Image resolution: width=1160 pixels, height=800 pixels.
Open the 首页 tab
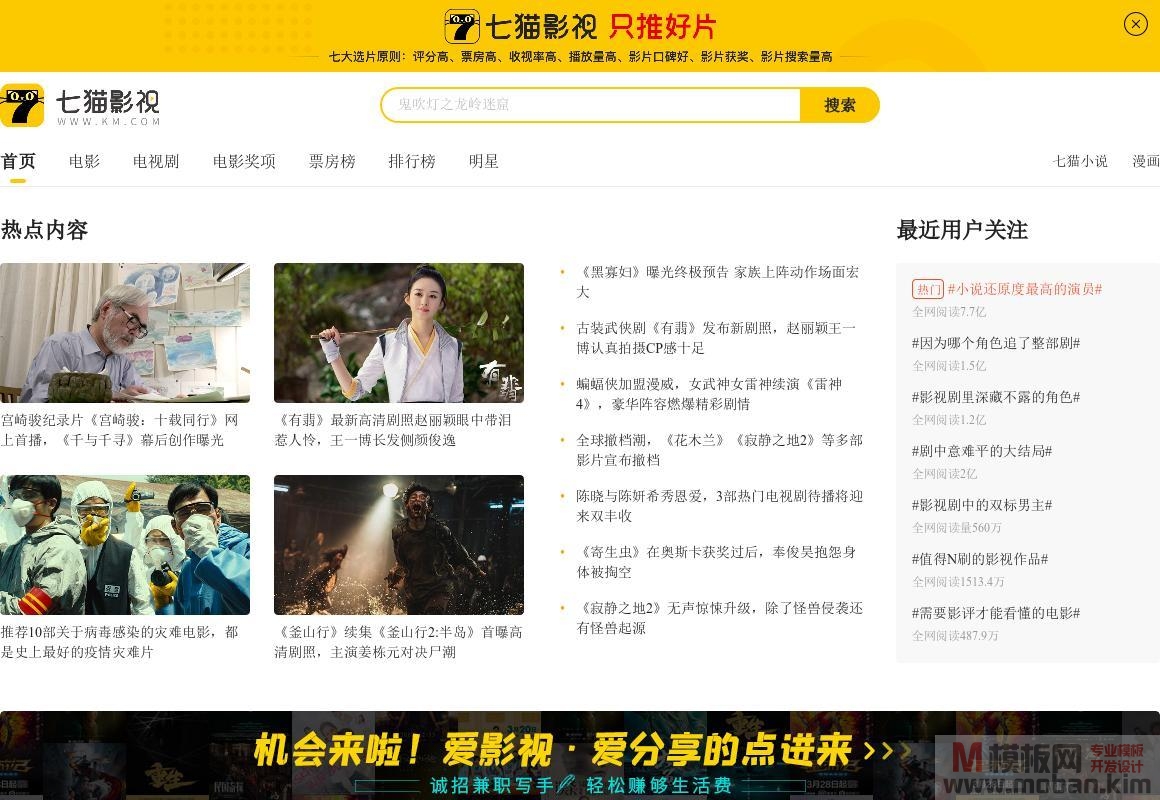tap(18, 161)
